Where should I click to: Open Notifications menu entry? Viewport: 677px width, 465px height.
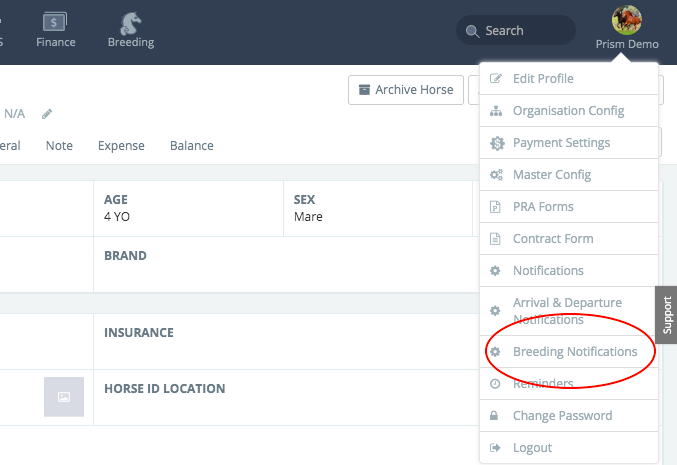[569, 270]
